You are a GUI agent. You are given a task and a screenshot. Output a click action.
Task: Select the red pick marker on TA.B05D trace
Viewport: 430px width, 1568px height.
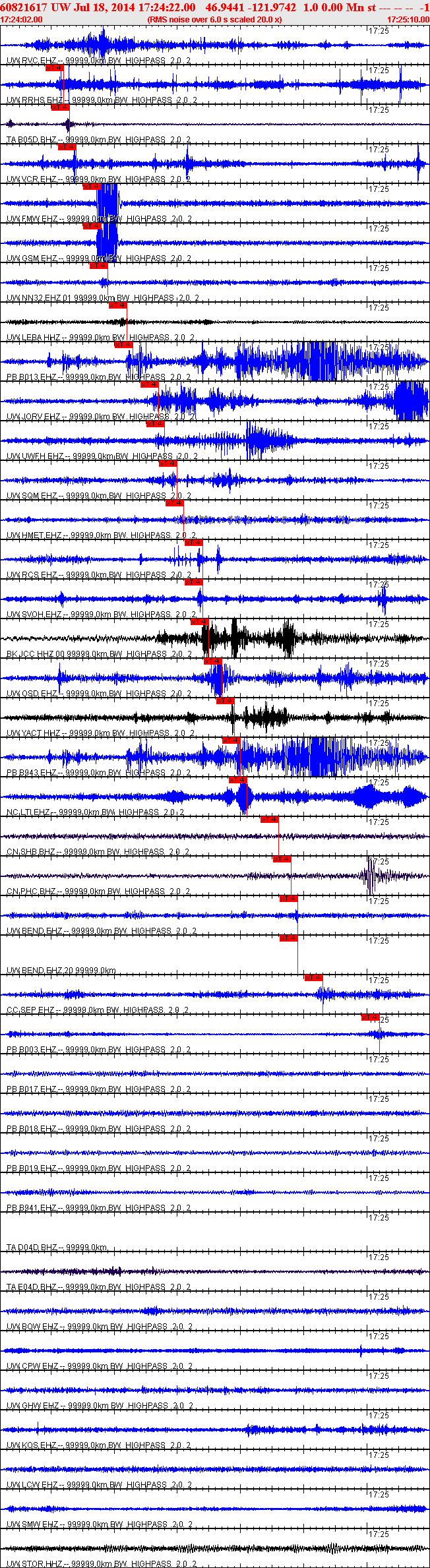tap(61, 107)
